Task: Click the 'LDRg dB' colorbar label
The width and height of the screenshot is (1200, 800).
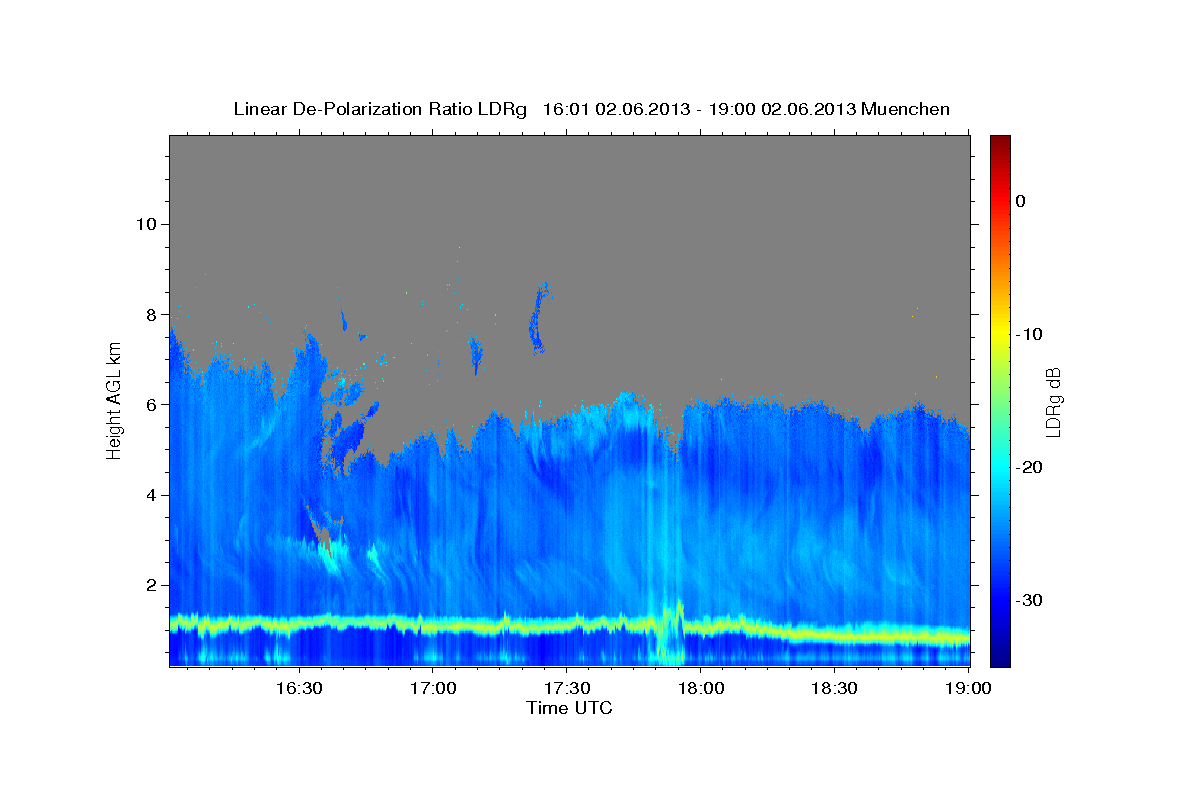Action: pos(1052,401)
